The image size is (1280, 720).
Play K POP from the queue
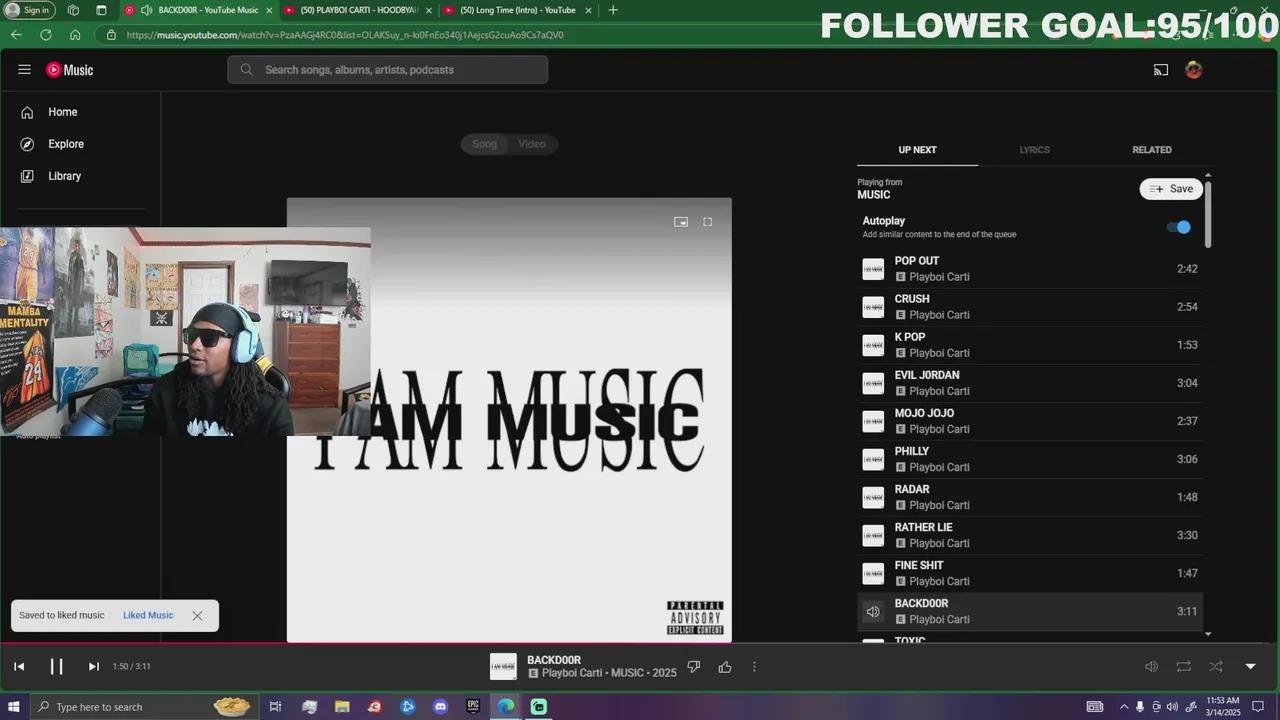pyautogui.click(x=1030, y=345)
